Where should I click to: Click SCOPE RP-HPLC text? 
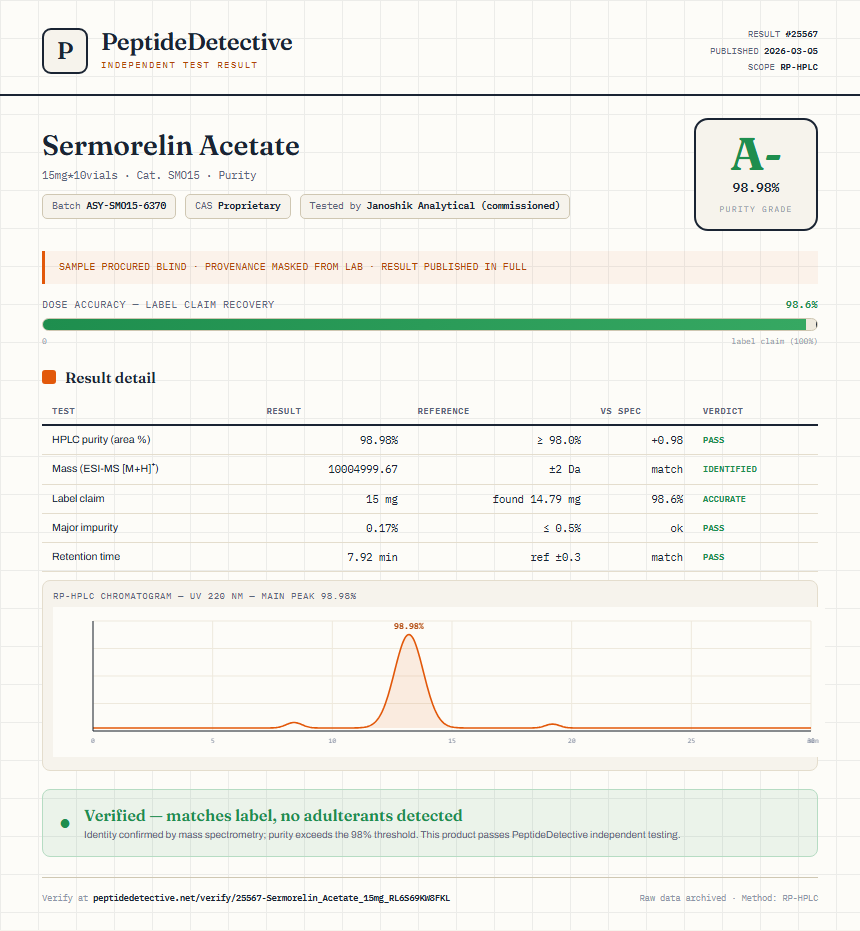pyautogui.click(x=783, y=67)
